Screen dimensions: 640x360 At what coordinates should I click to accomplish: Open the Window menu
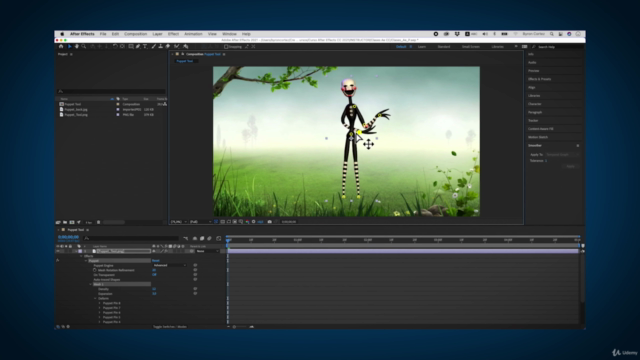[x=229, y=34]
